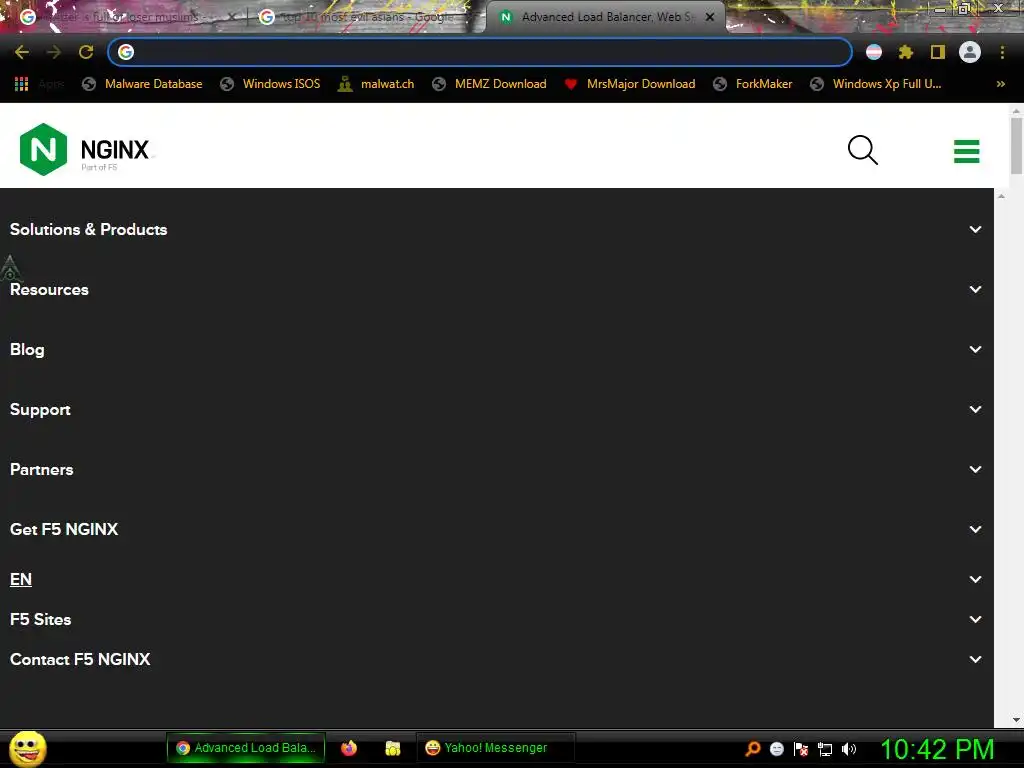Open the Windows Xp Full bookmark
1024x768 pixels.
click(876, 84)
